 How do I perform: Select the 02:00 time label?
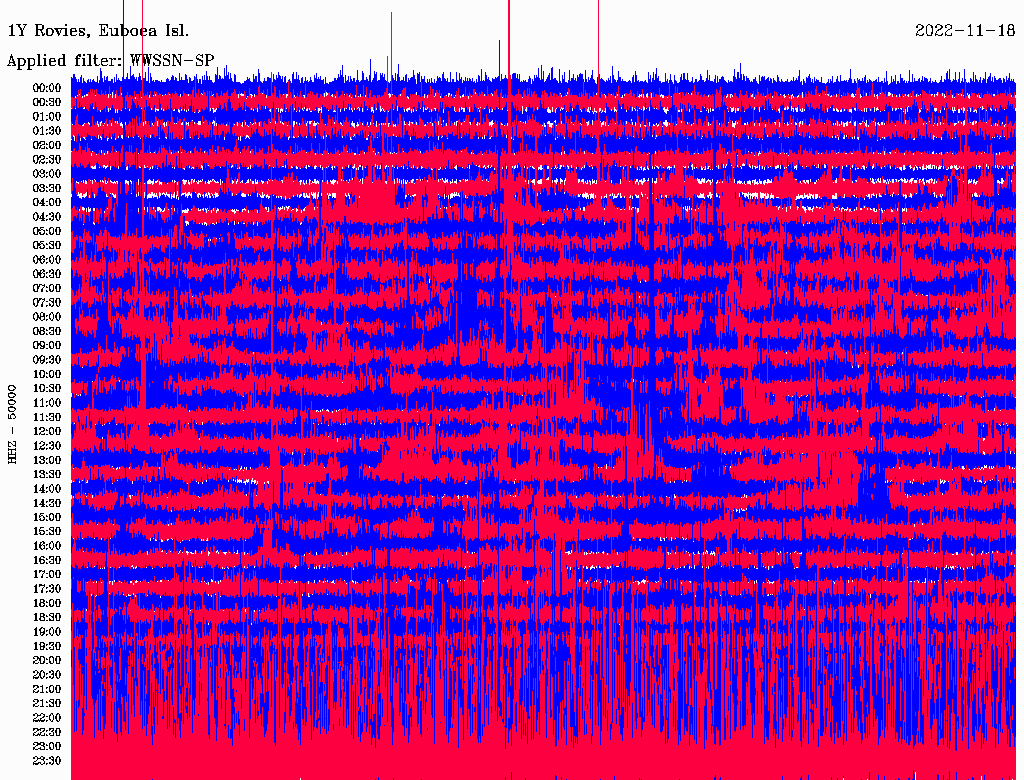[47, 146]
